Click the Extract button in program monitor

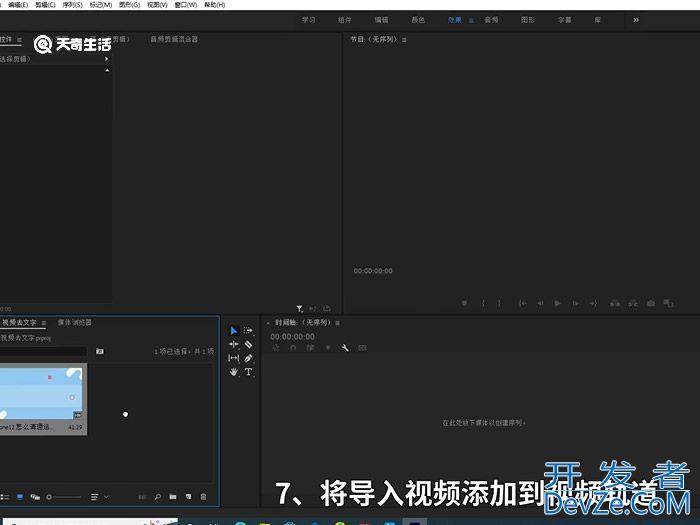point(633,304)
